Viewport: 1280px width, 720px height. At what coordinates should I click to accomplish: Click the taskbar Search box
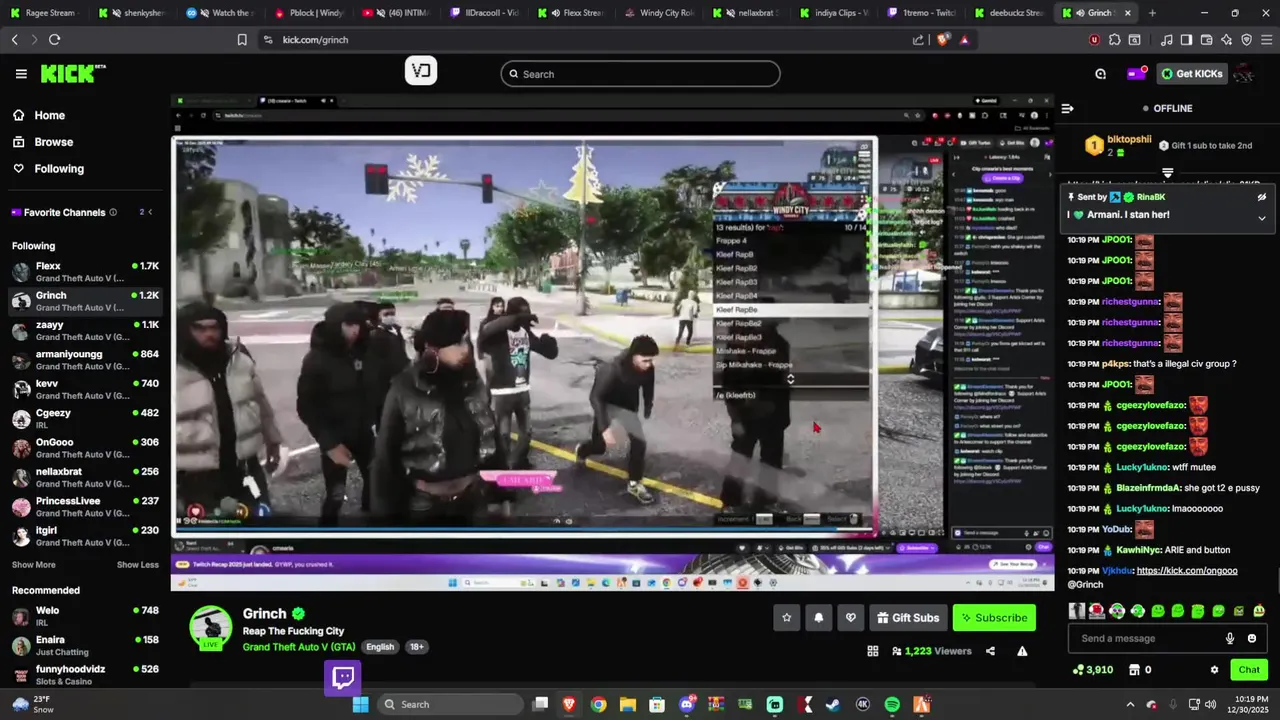450,704
